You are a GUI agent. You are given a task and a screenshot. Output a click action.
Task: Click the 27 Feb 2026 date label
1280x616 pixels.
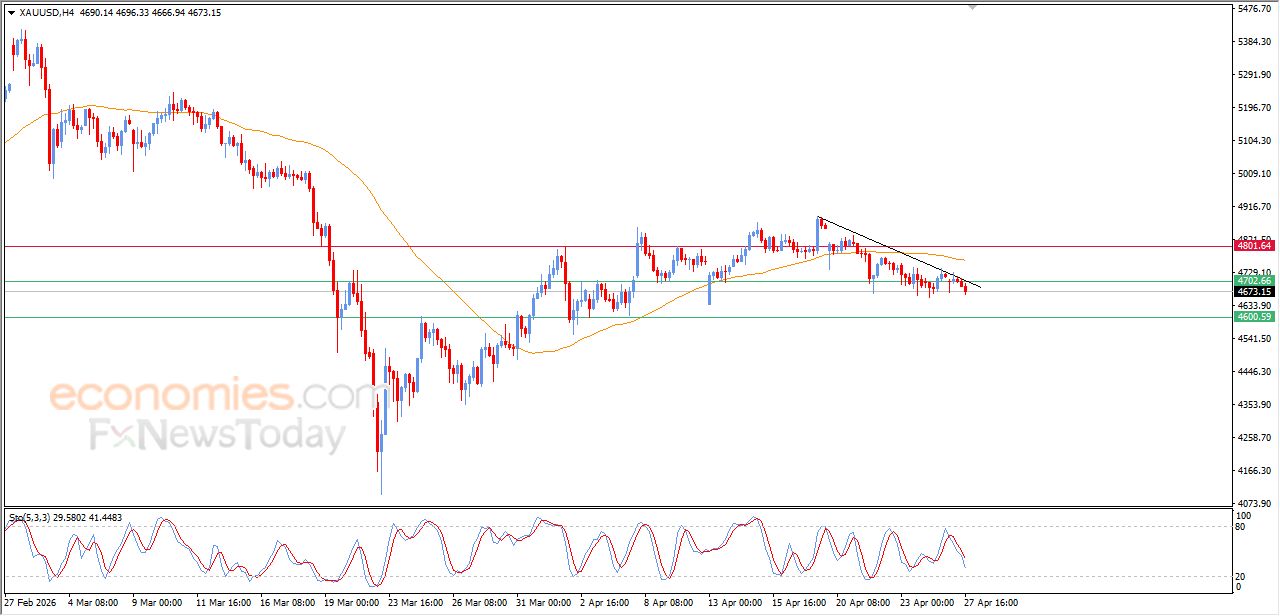30,602
